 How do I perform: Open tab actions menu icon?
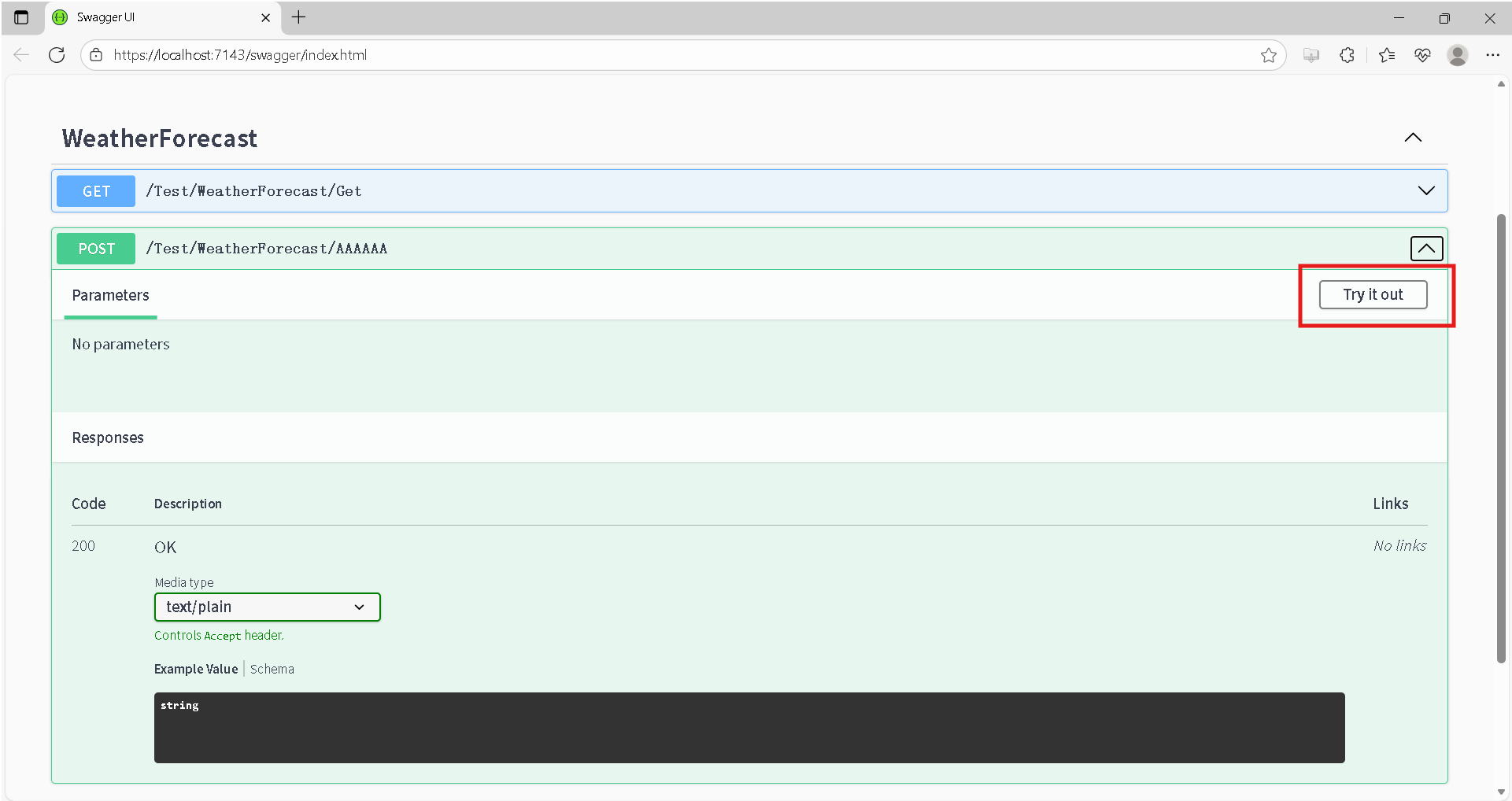point(21,17)
